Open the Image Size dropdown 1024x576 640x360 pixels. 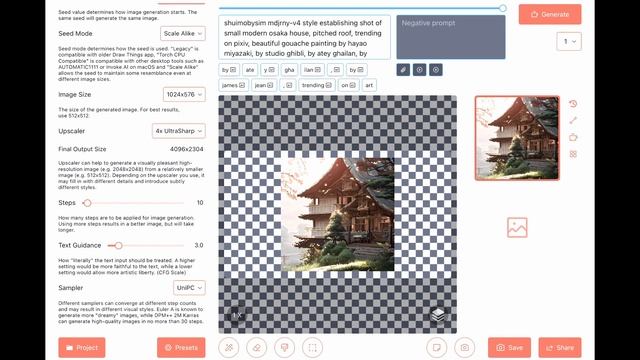point(184,94)
